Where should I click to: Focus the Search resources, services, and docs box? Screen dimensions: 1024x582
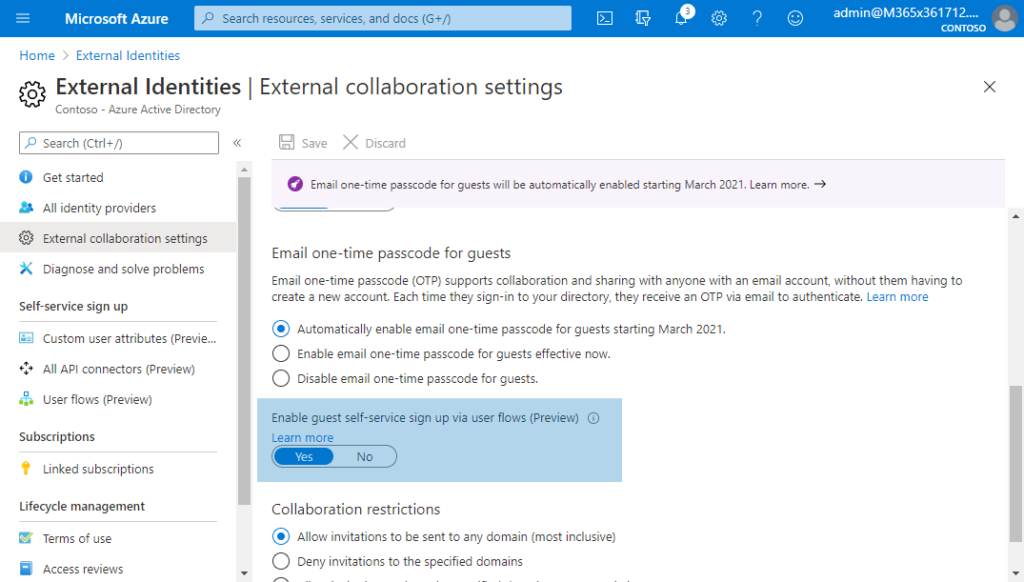point(383,18)
